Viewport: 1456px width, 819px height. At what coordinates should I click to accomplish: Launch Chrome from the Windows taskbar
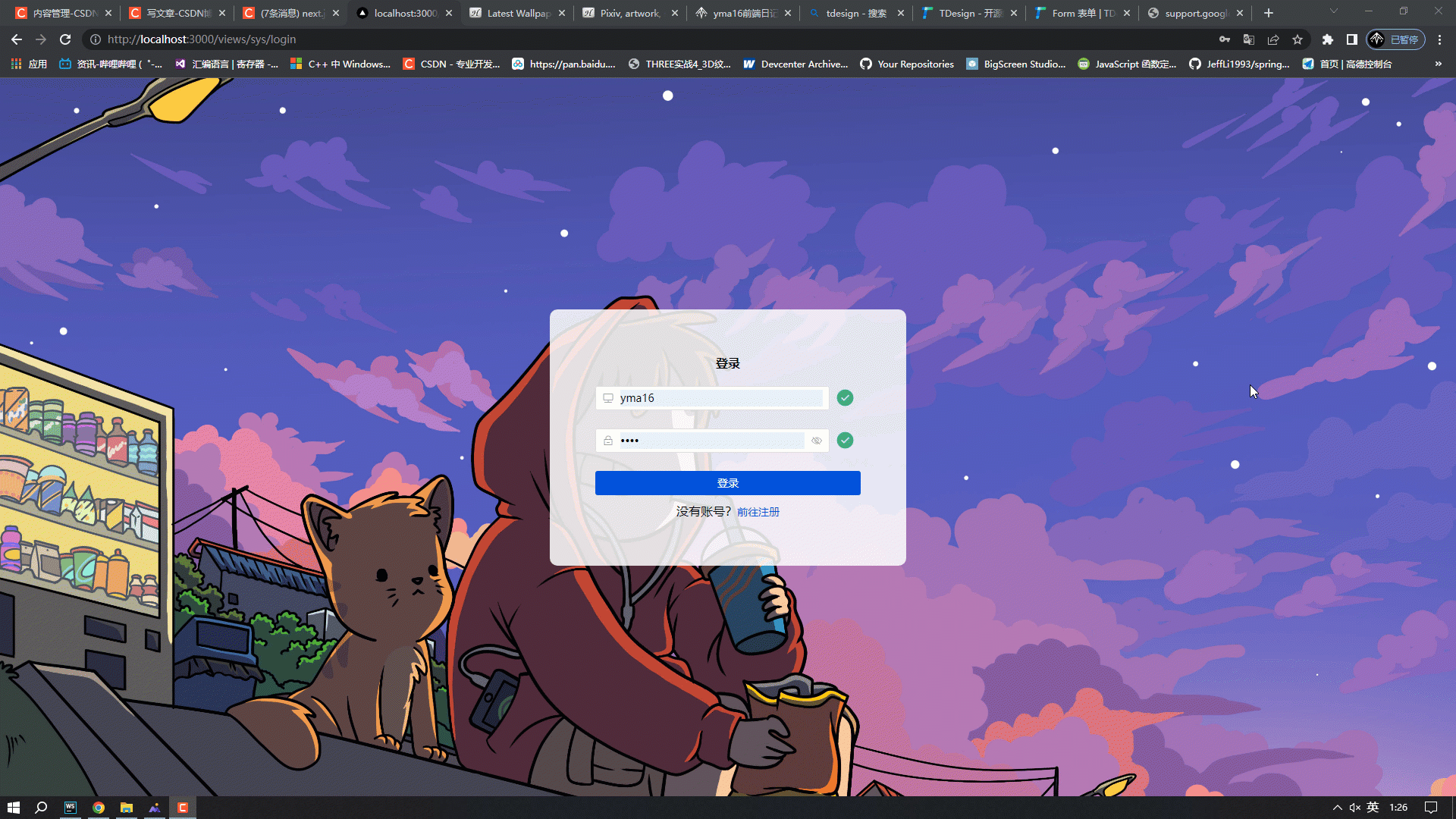99,807
